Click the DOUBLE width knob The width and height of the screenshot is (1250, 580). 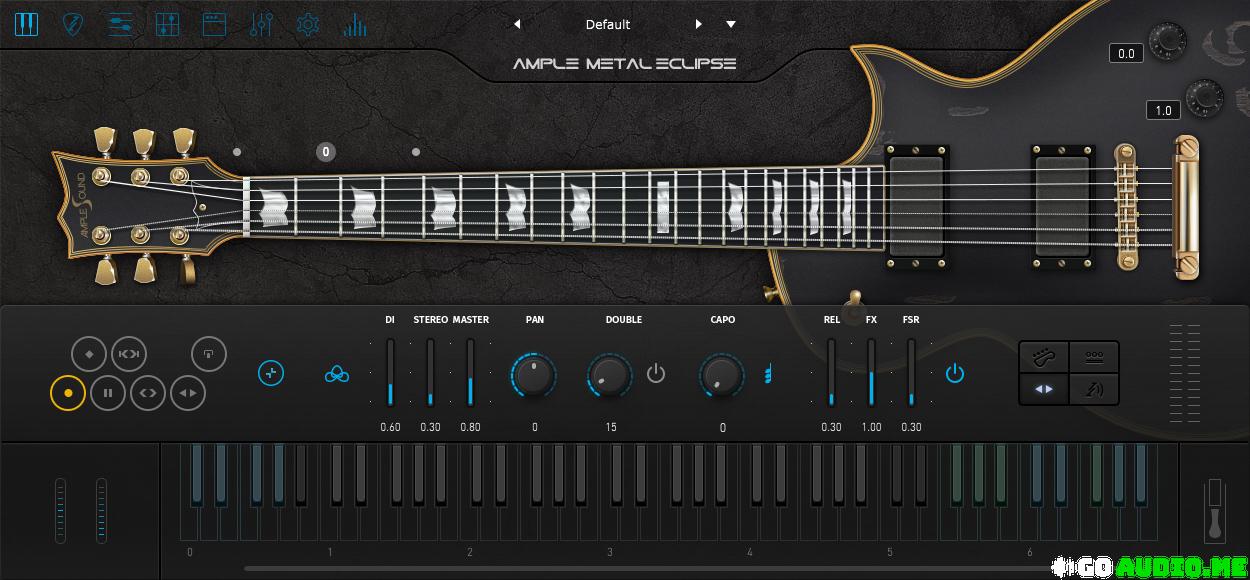pyautogui.click(x=610, y=375)
